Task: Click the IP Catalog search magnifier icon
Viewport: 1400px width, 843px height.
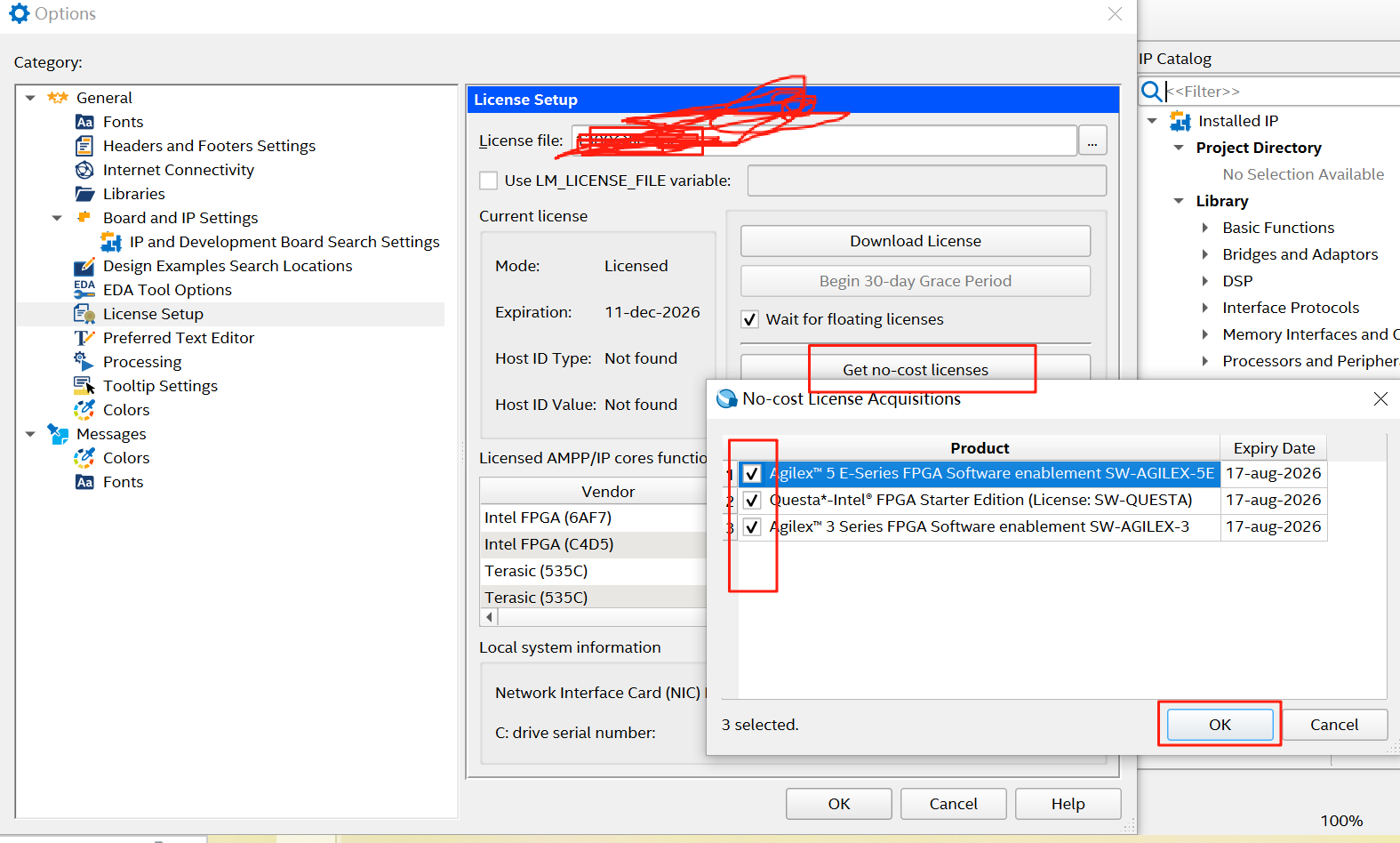Action: [x=1151, y=91]
